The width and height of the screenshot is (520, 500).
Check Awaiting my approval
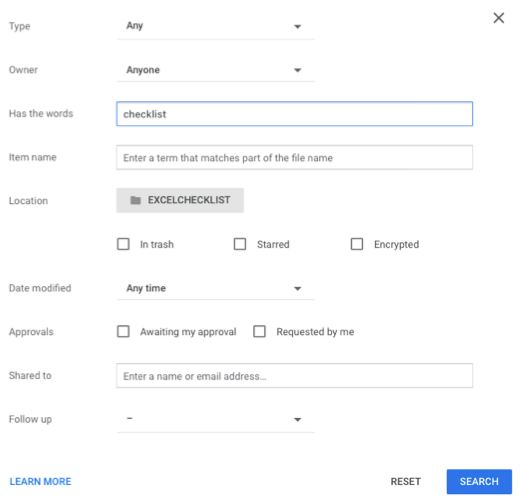pyautogui.click(x=123, y=332)
